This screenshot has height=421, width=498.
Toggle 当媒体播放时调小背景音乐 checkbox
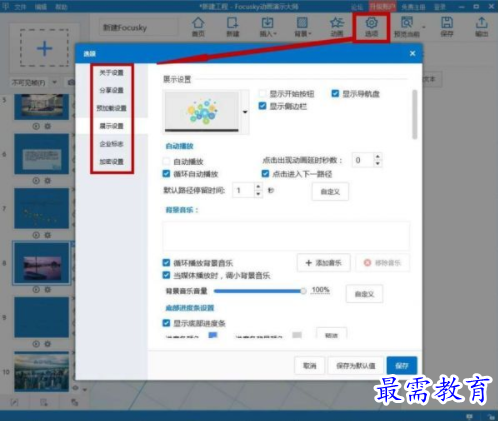(x=166, y=275)
